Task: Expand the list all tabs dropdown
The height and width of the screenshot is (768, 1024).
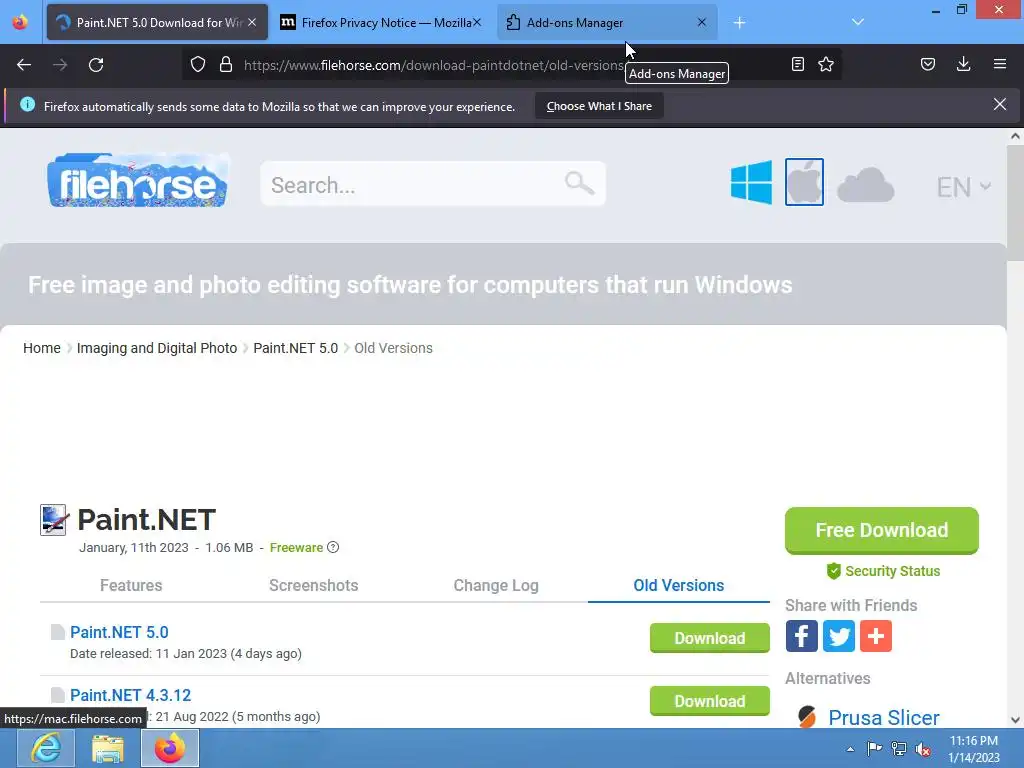Action: click(x=858, y=22)
